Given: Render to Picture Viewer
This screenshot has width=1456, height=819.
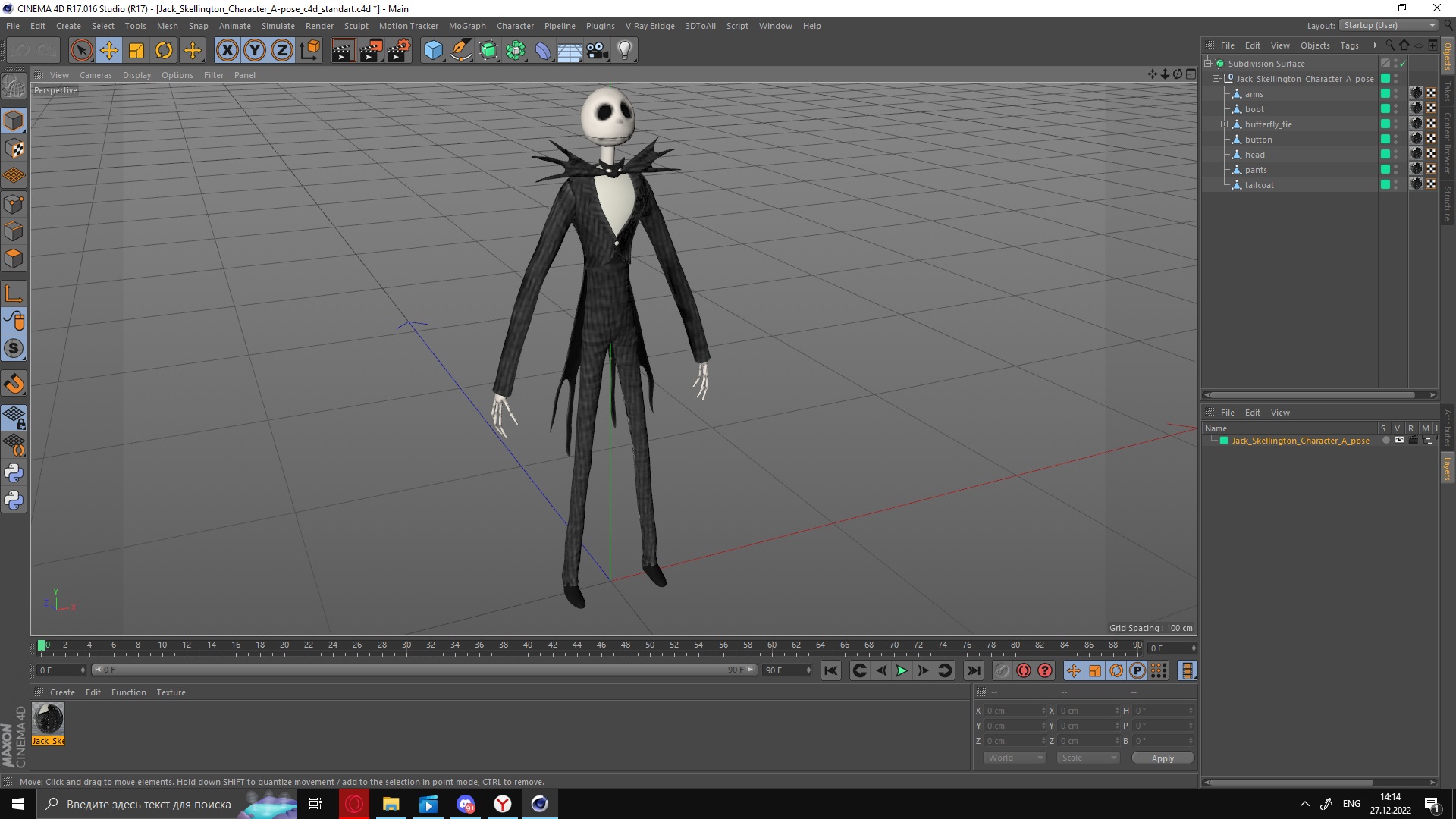Looking at the screenshot, I should [371, 51].
